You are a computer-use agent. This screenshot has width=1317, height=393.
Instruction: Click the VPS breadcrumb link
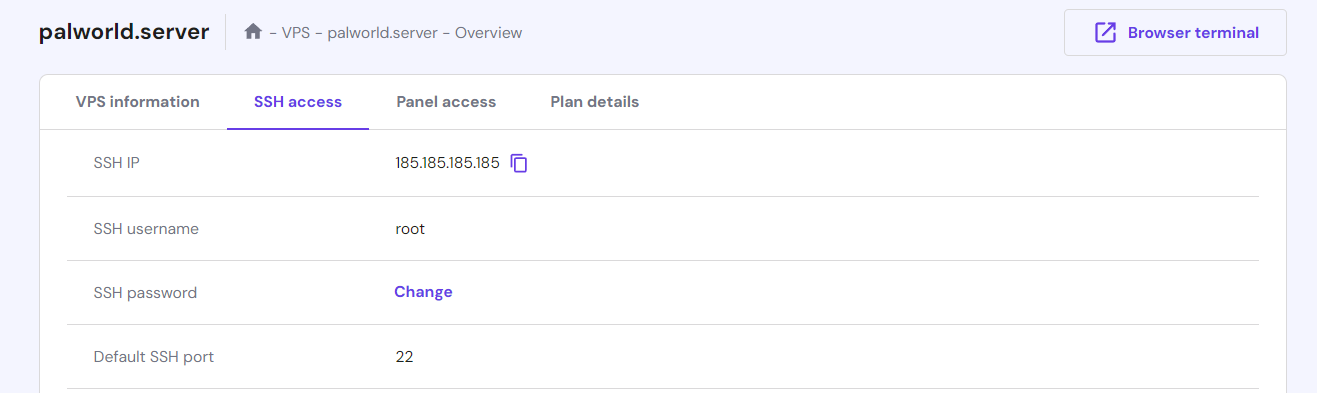point(296,33)
